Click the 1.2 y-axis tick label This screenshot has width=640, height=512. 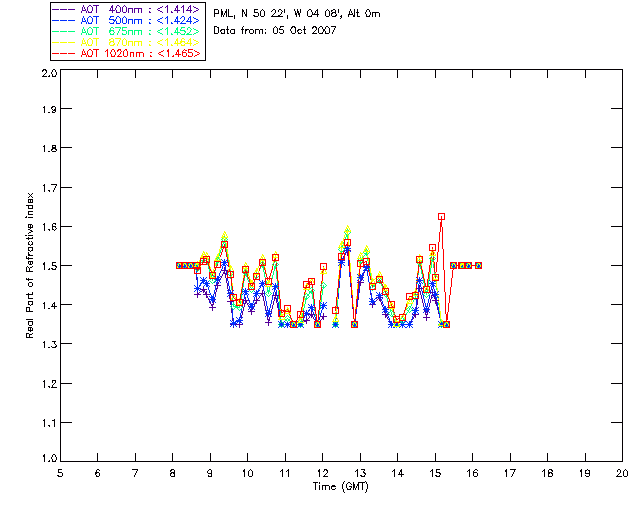click(49, 384)
